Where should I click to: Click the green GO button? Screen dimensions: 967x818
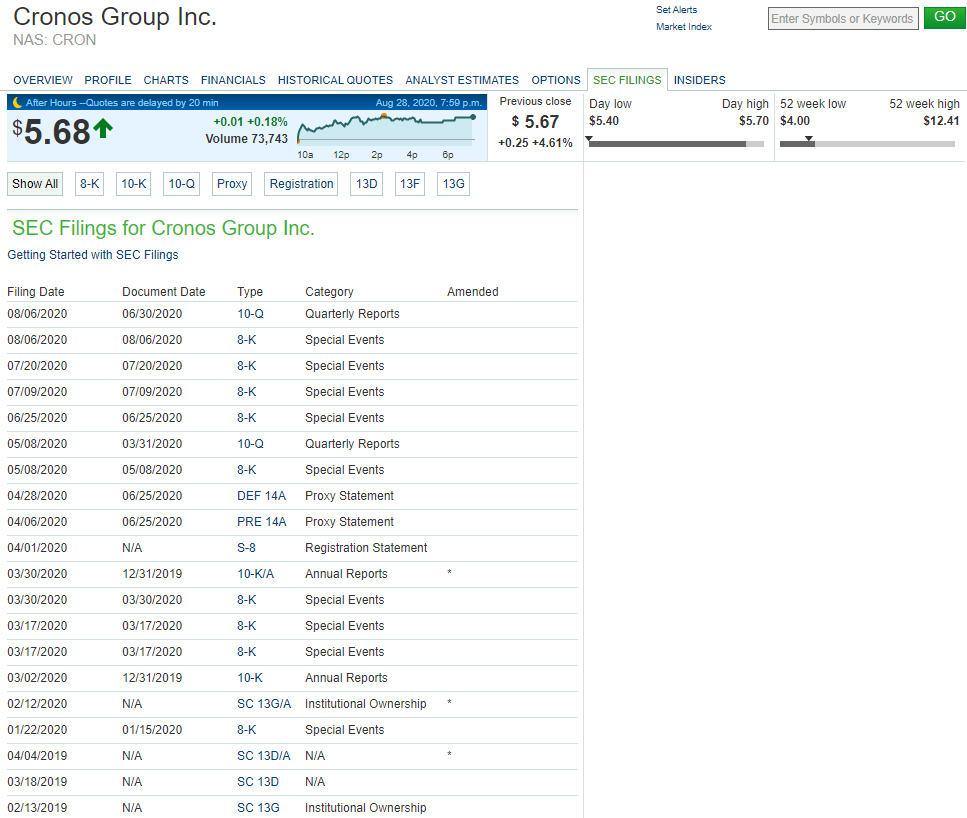(x=944, y=17)
